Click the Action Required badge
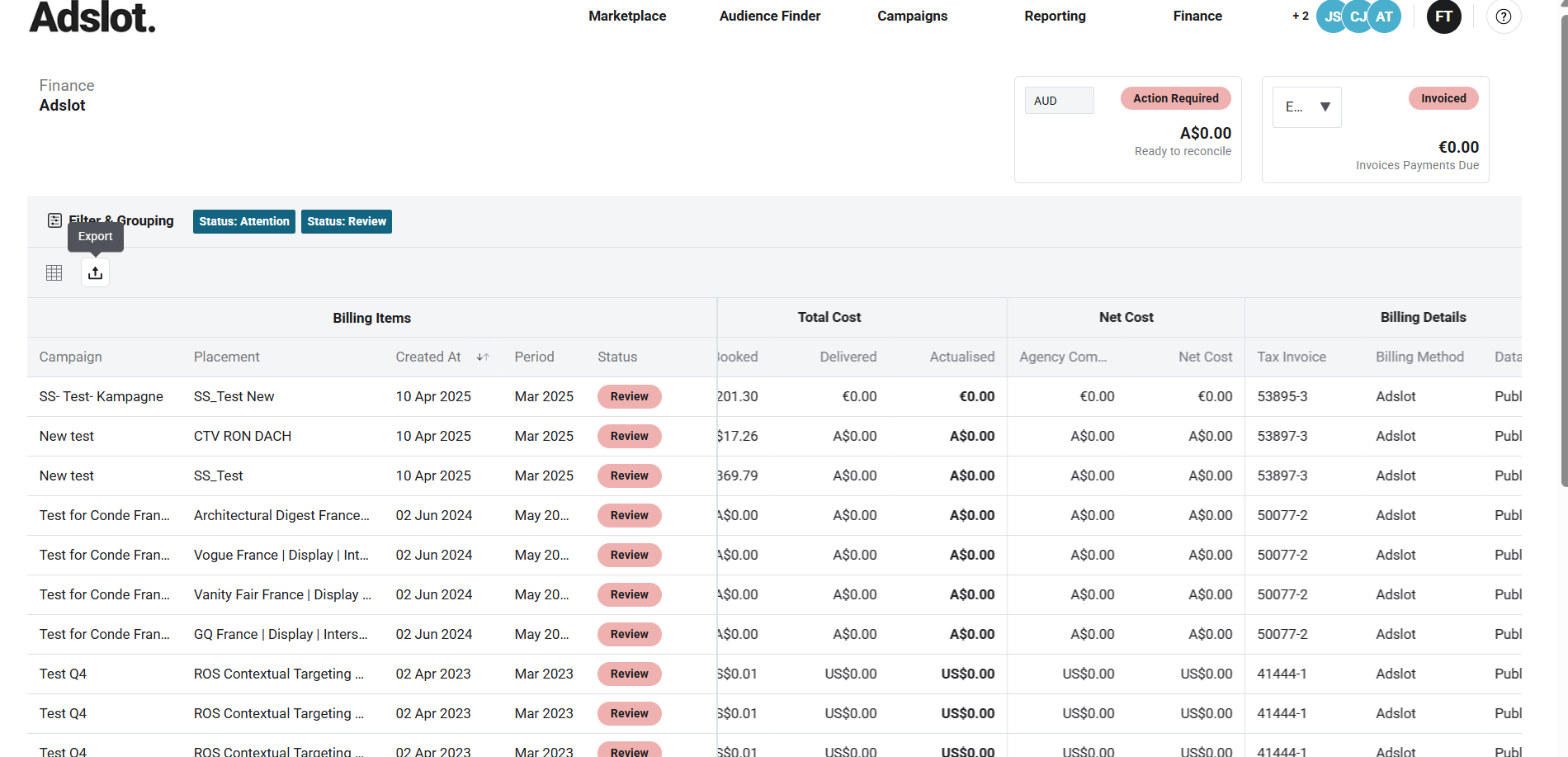Screen dimensions: 1568x757 [x=1175, y=98]
